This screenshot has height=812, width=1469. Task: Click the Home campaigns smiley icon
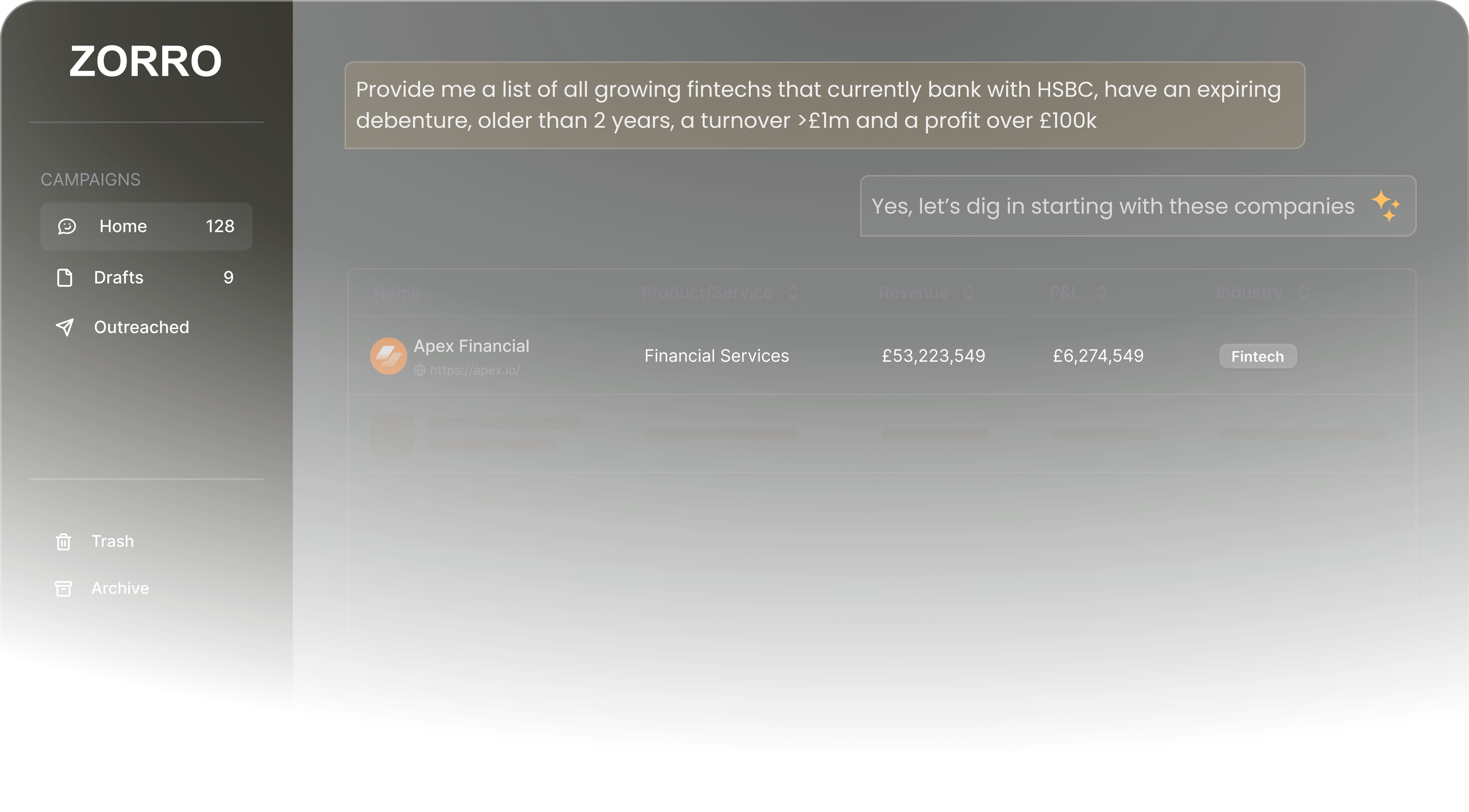click(67, 226)
